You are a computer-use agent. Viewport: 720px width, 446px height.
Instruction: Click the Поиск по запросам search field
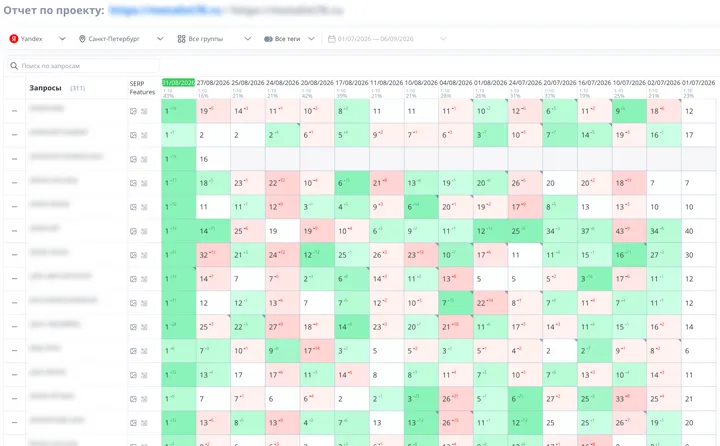pos(84,66)
